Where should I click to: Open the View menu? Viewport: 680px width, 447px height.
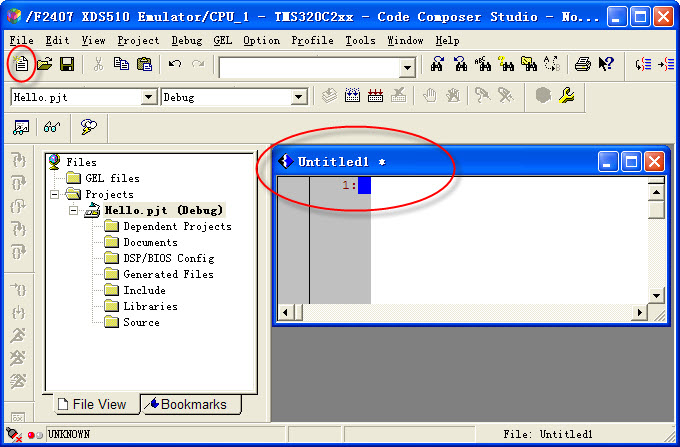point(93,40)
